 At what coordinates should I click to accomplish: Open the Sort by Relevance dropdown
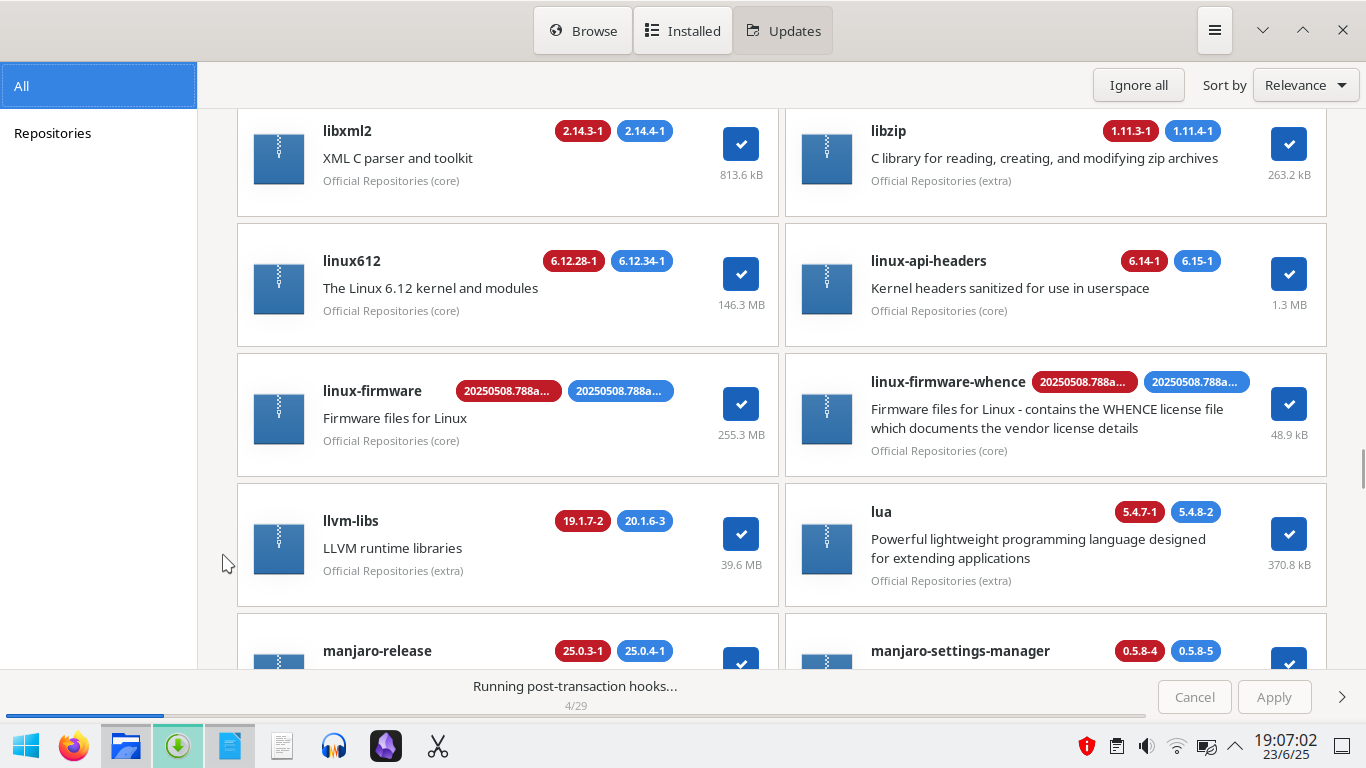(1306, 85)
